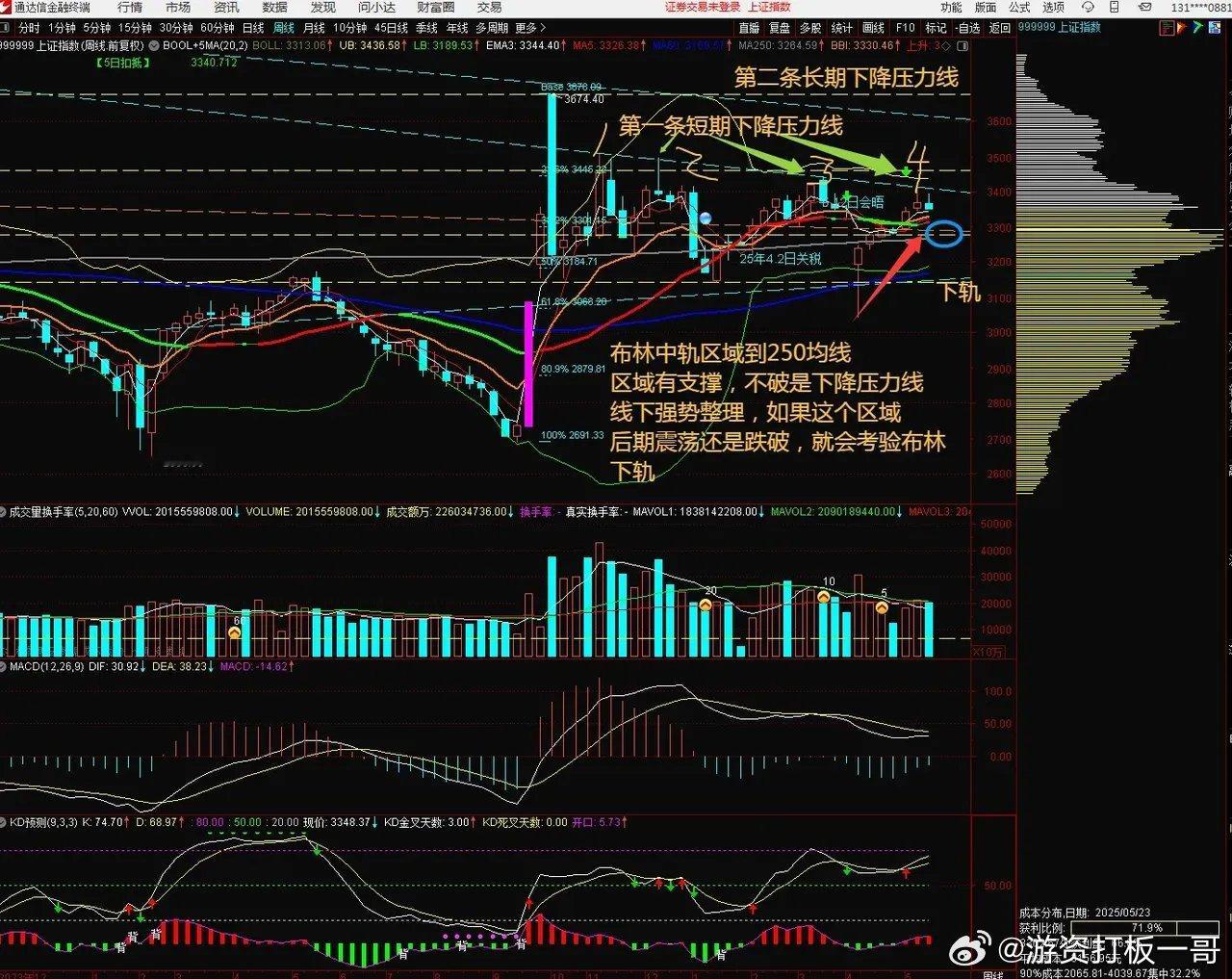The image size is (1232, 979).
Task: Switch to the 10分钟 period
Action: click(x=350, y=28)
